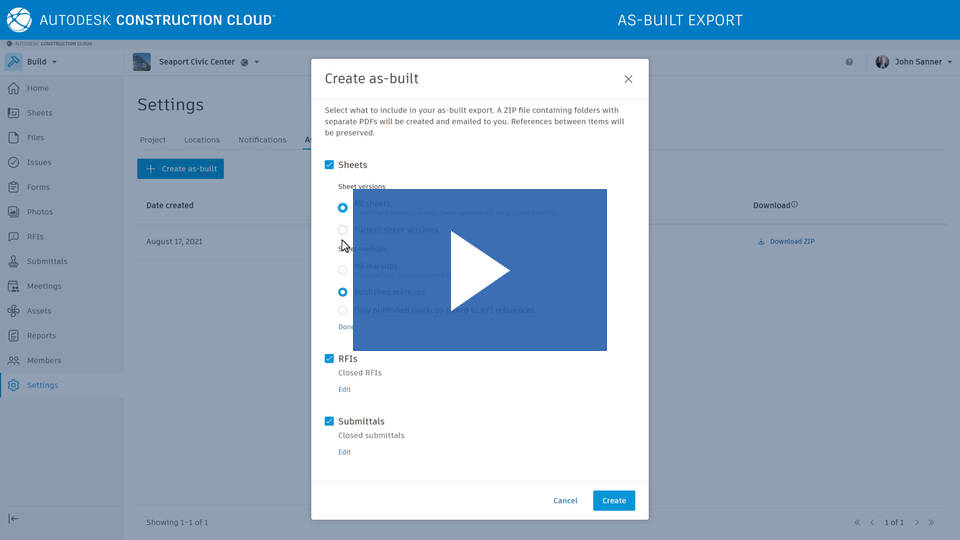The image size is (960, 540).
Task: Click the Date created column header
Action: tap(170, 205)
